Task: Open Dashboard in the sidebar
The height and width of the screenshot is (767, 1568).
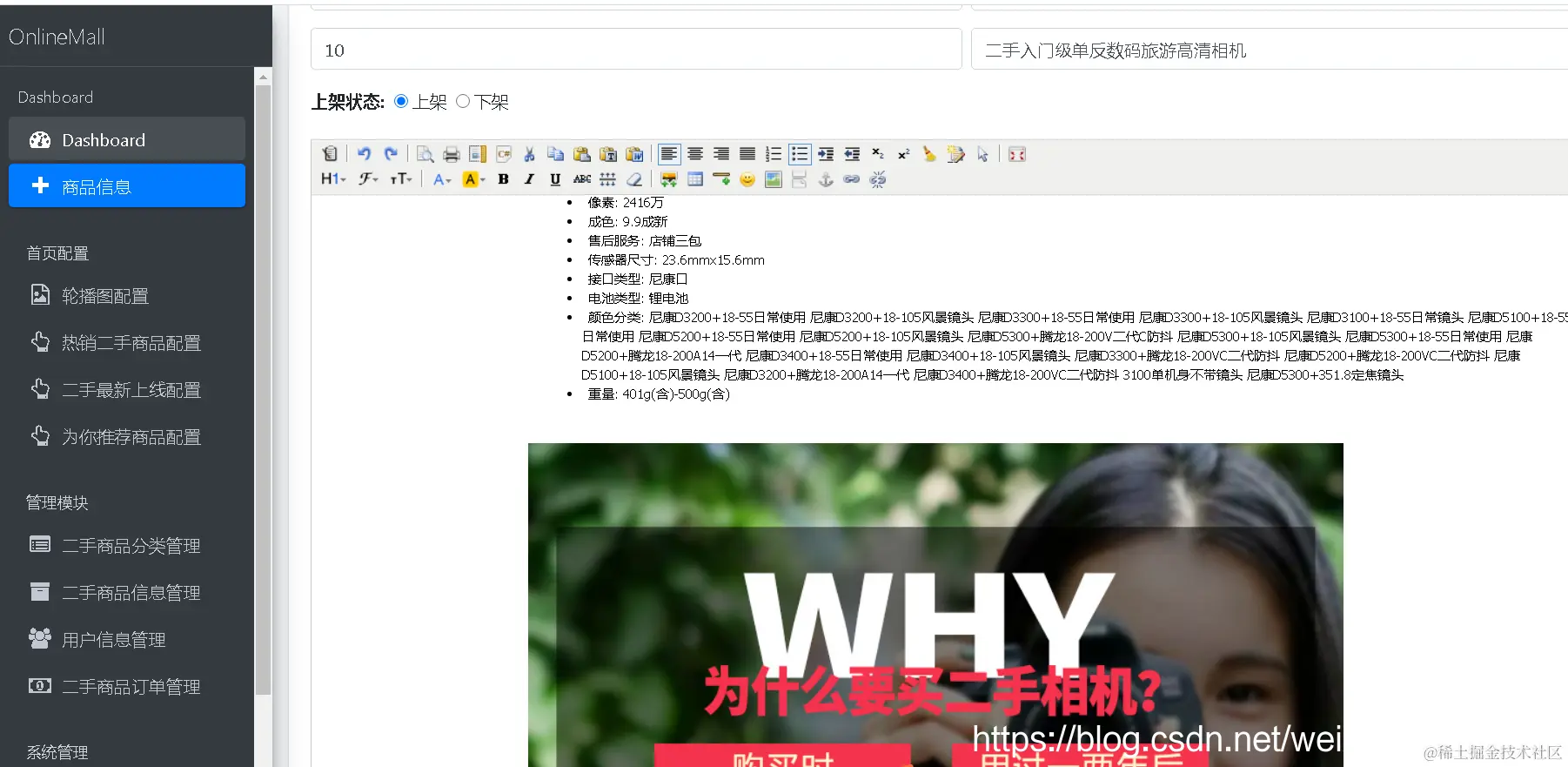Action: (127, 140)
